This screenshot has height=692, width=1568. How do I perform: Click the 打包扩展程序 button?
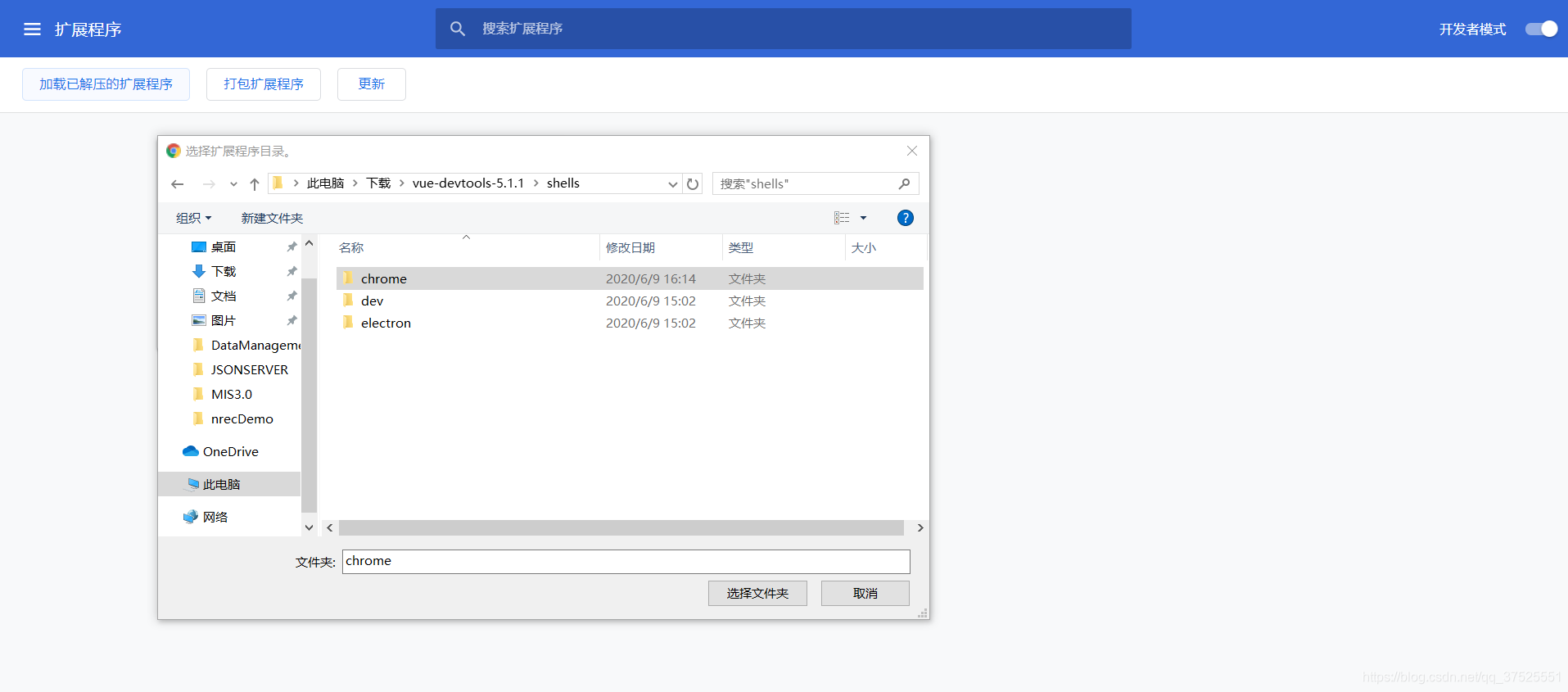pyautogui.click(x=264, y=84)
